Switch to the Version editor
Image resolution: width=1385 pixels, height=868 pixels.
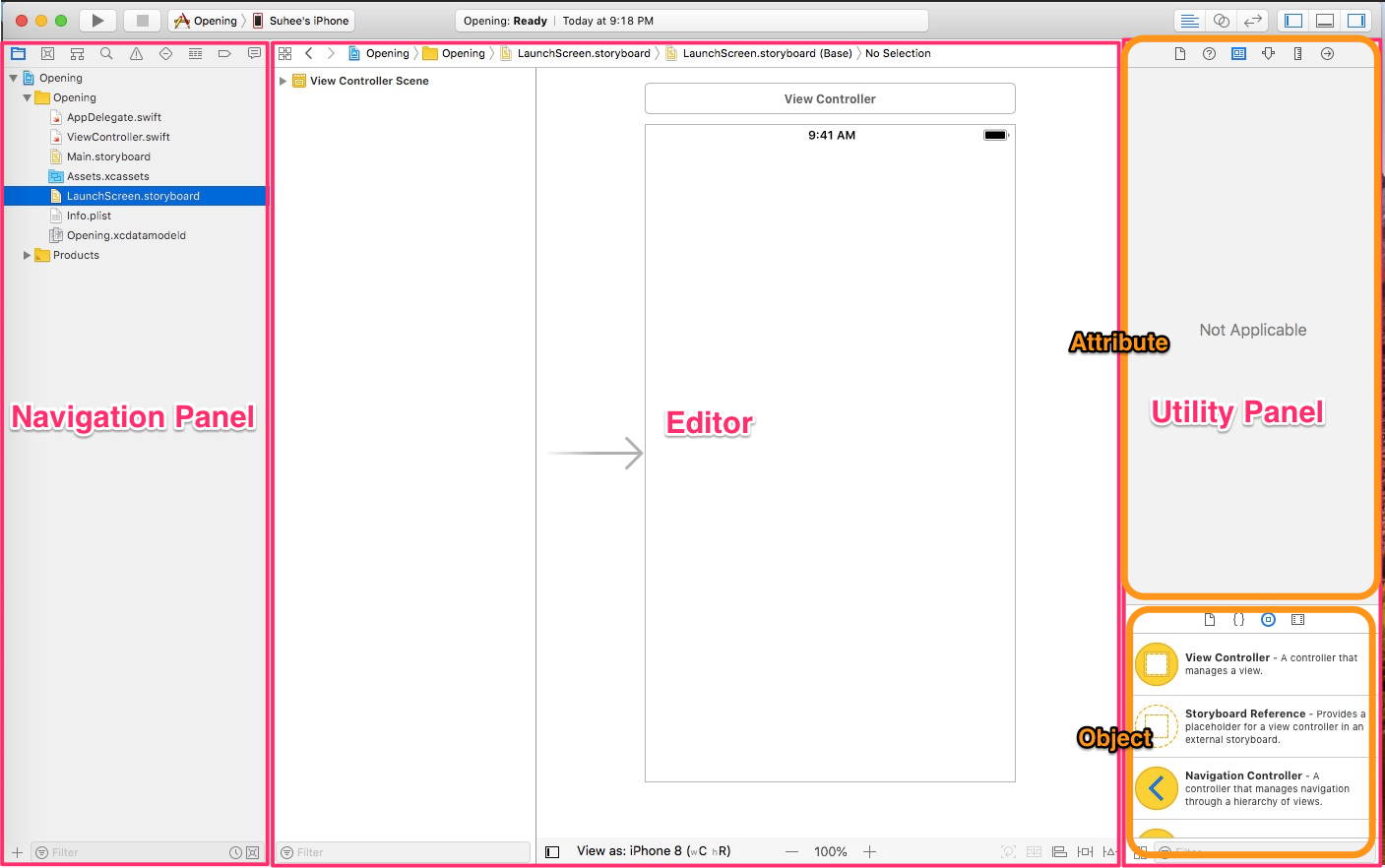pyautogui.click(x=1252, y=21)
